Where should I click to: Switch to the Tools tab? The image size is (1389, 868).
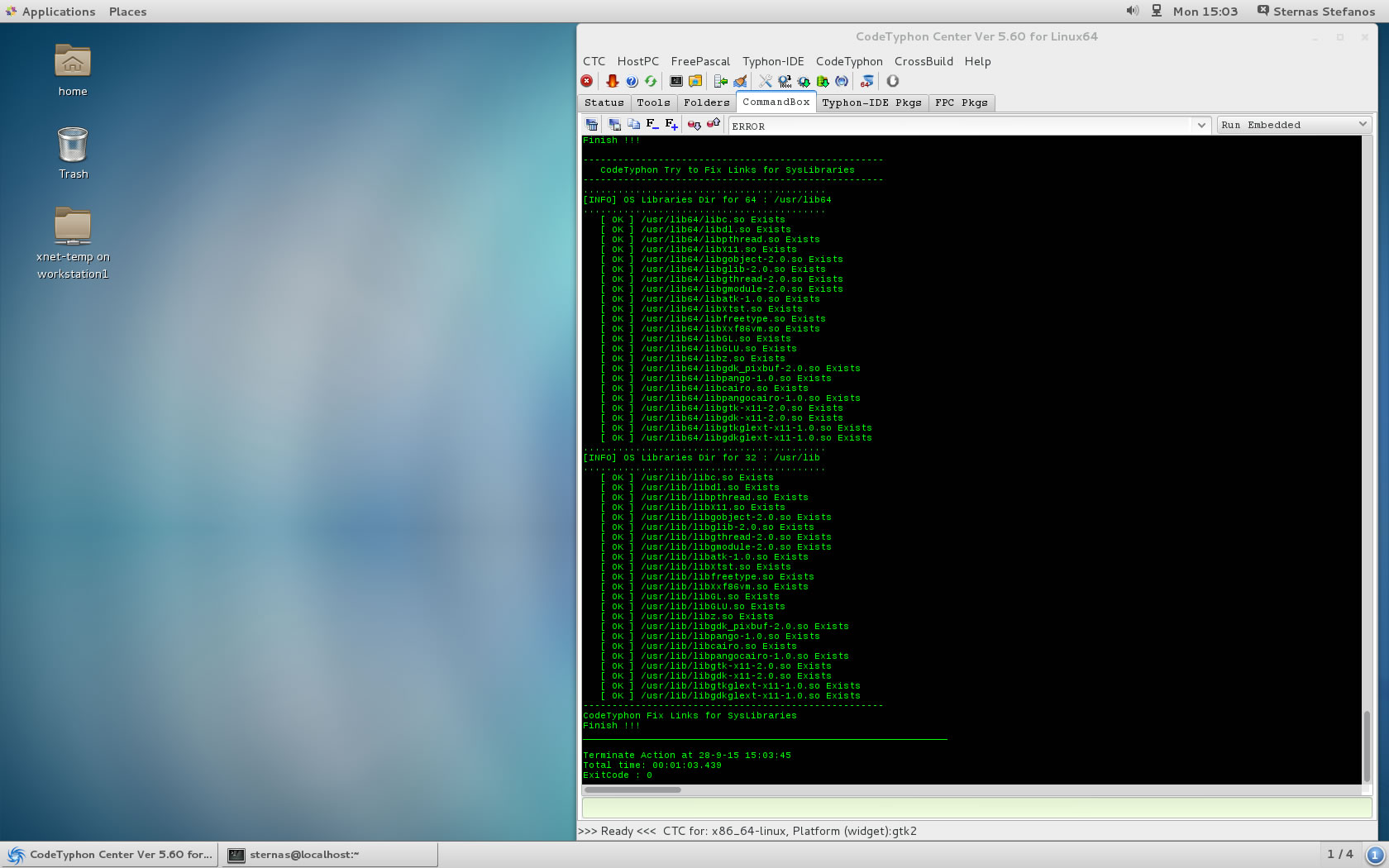653,103
